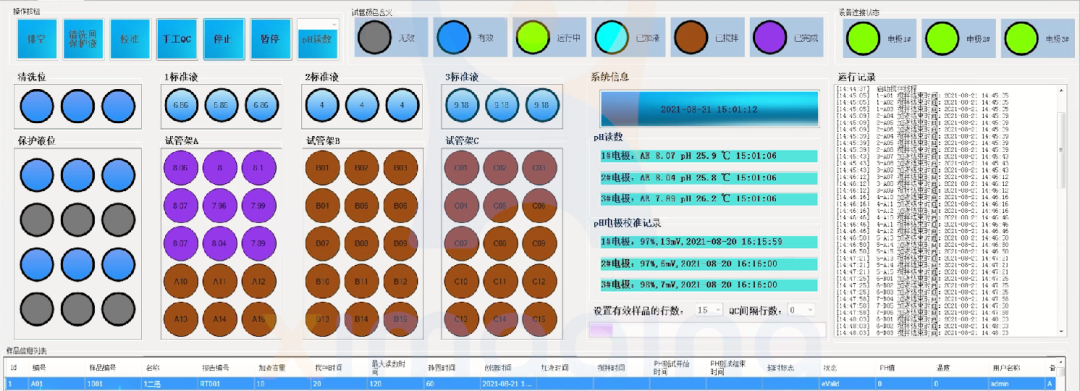Select tube A13 in rack A
The height and width of the screenshot is (391, 1080).
click(181, 319)
